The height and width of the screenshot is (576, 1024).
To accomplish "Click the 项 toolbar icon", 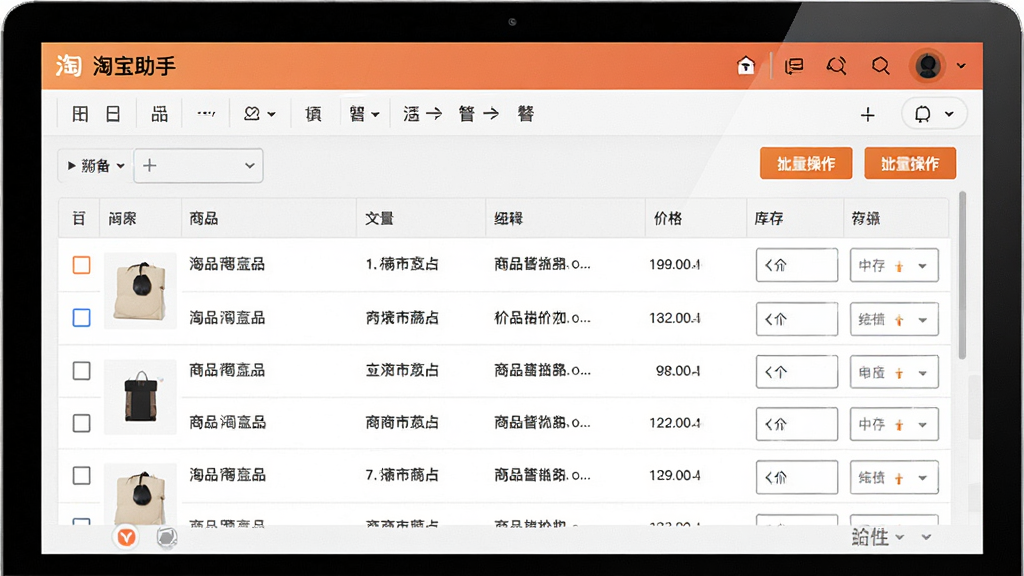I will (313, 114).
